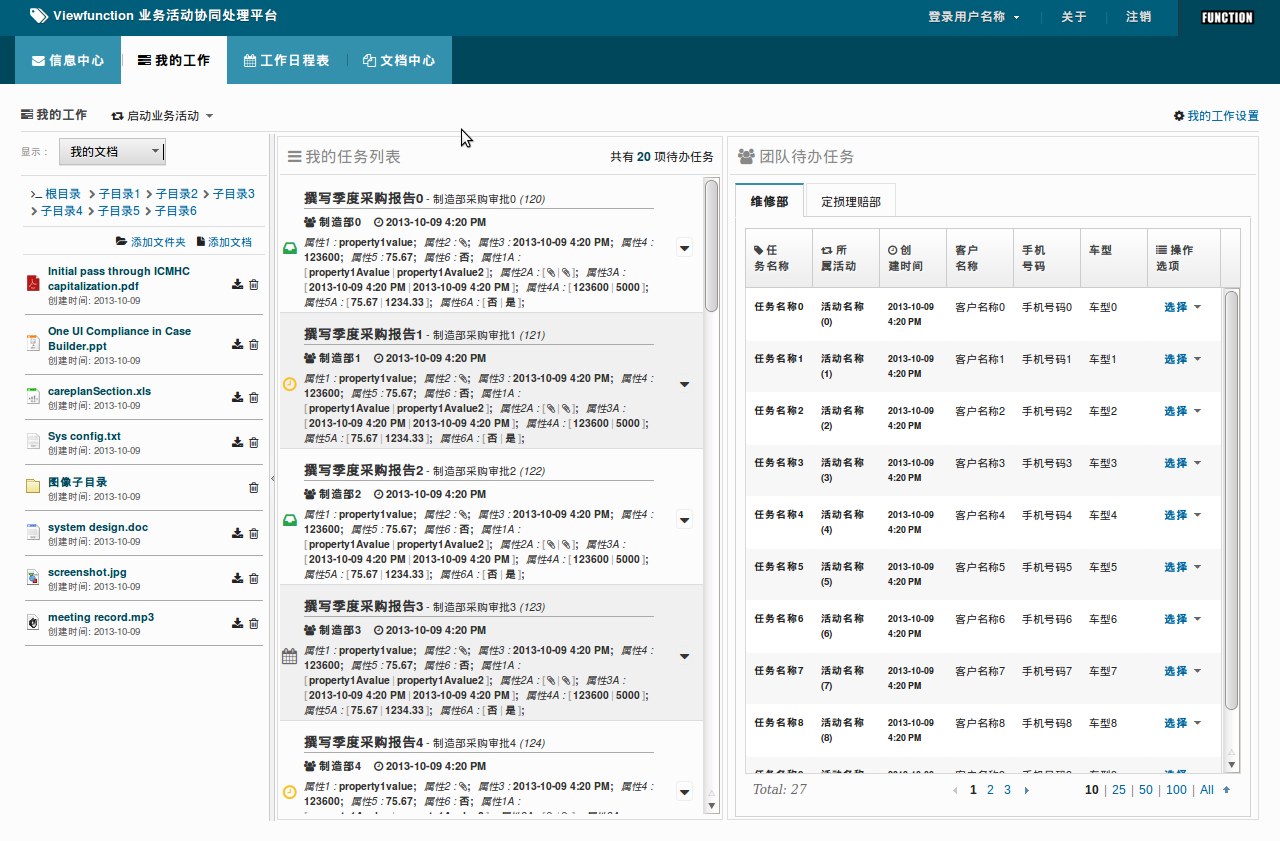Viewport: 1280px width, 841px height.
Task: Go to page 2 of team tasks
Action: (x=990, y=790)
